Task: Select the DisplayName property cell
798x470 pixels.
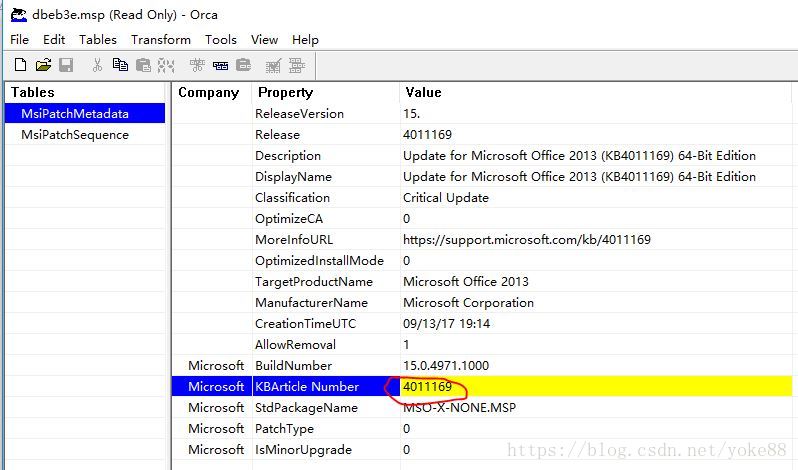Action: tap(294, 177)
